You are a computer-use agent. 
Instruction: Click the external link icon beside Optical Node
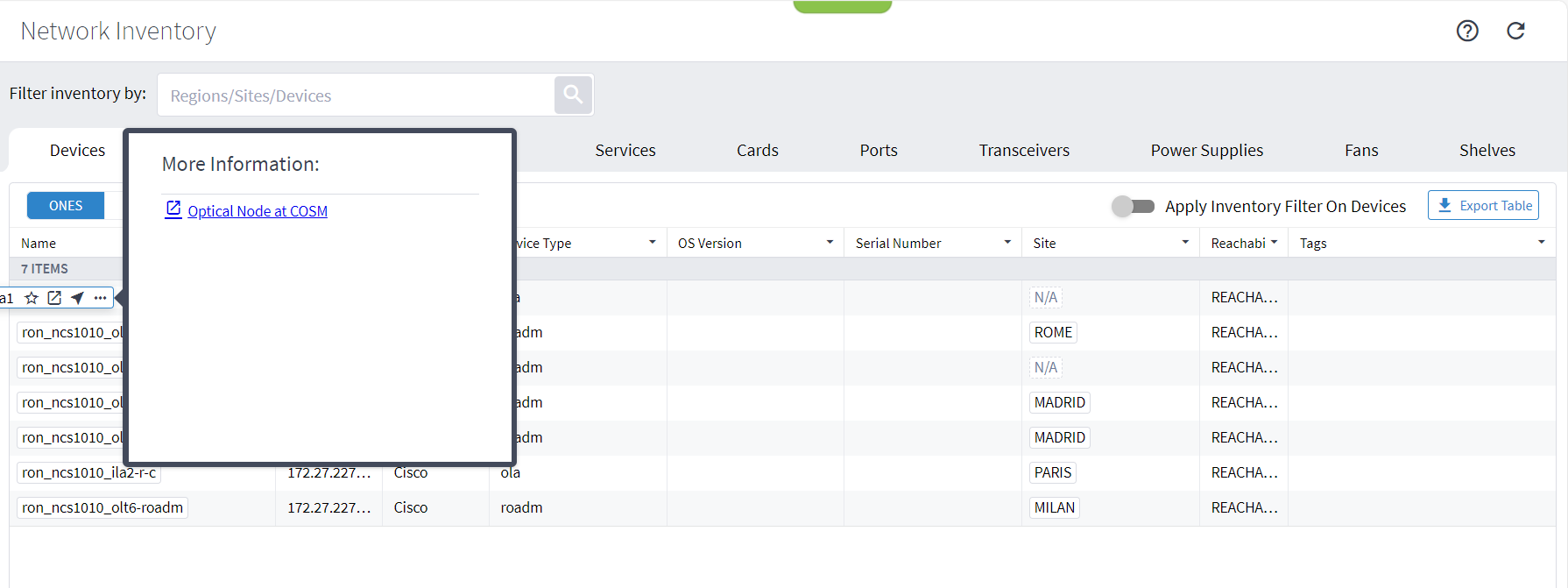(x=173, y=209)
